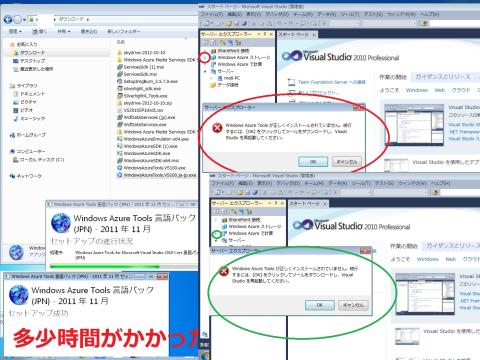Select WcfDataServices.exe file icon
Screen dimensions: 480x360
pyautogui.click(x=120, y=124)
